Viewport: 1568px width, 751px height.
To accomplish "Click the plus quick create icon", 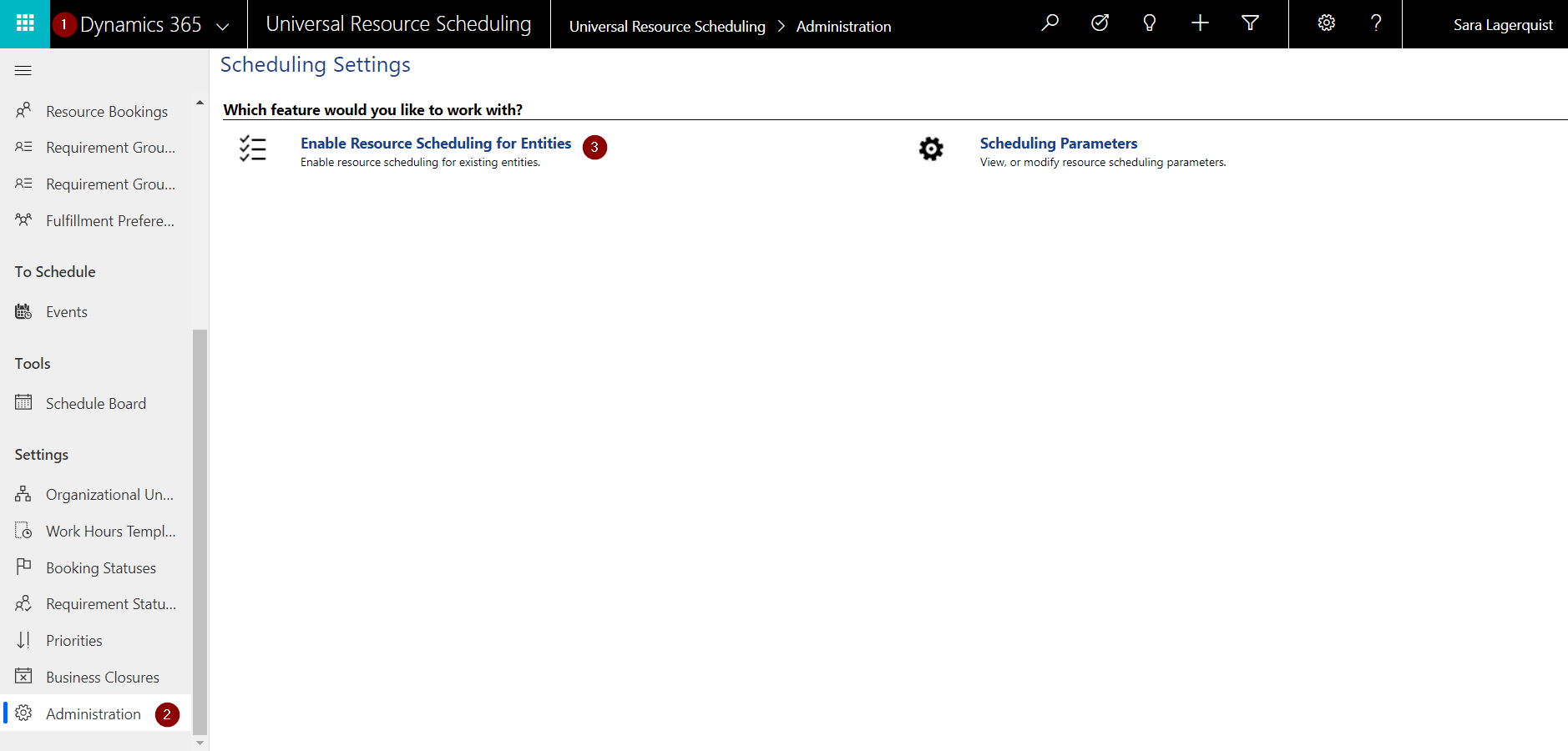I will point(1200,23).
